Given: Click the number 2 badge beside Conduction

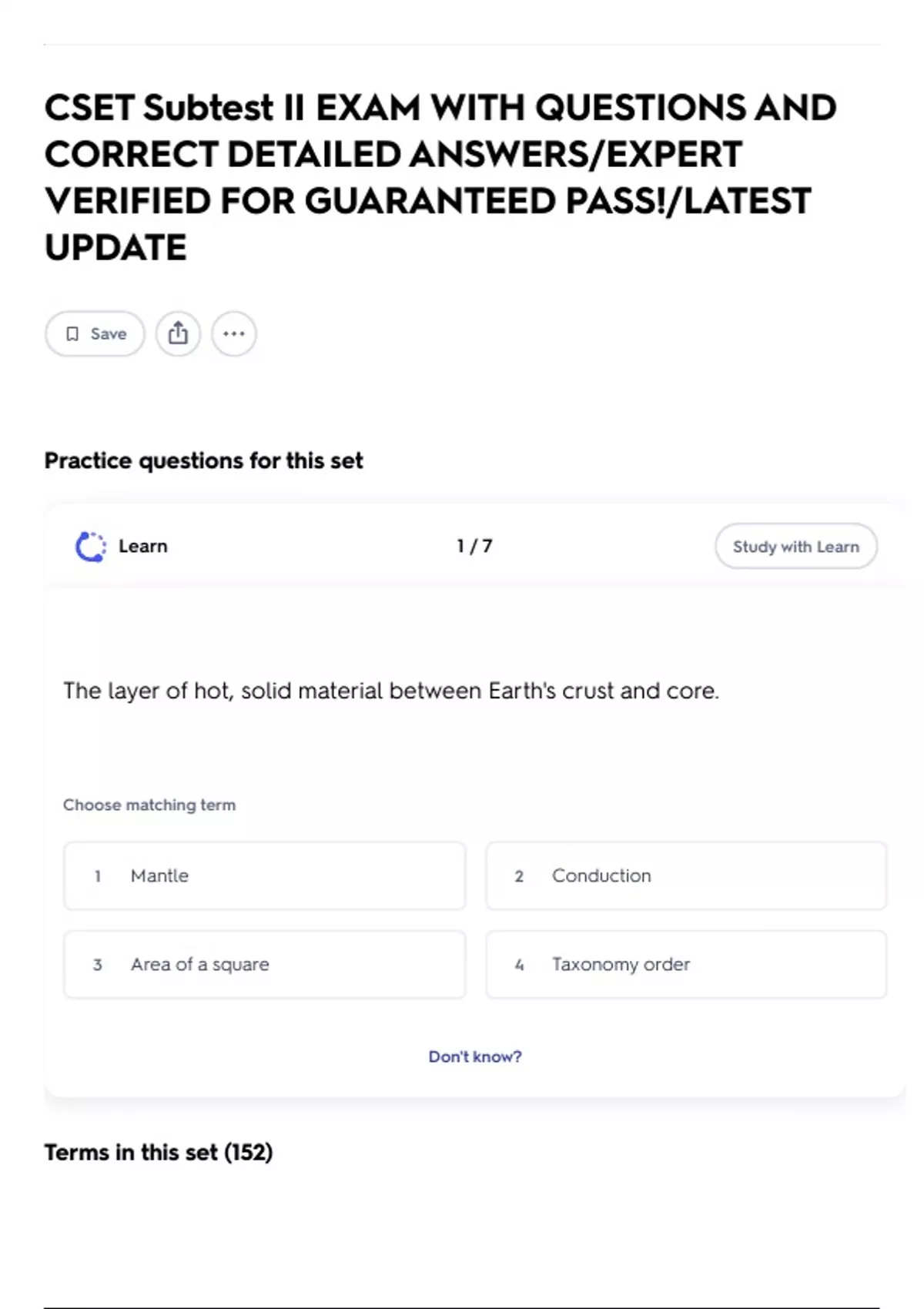Looking at the screenshot, I should point(519,876).
